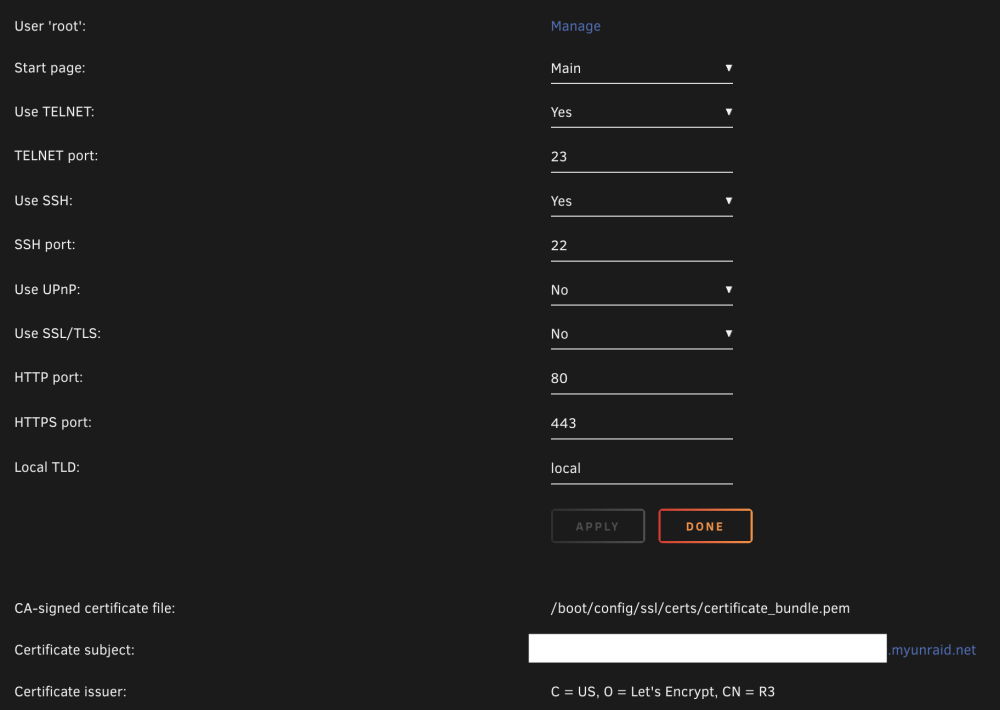Click the 'Use SSL/TLS:' label
1000x710 pixels.
pos(57,334)
